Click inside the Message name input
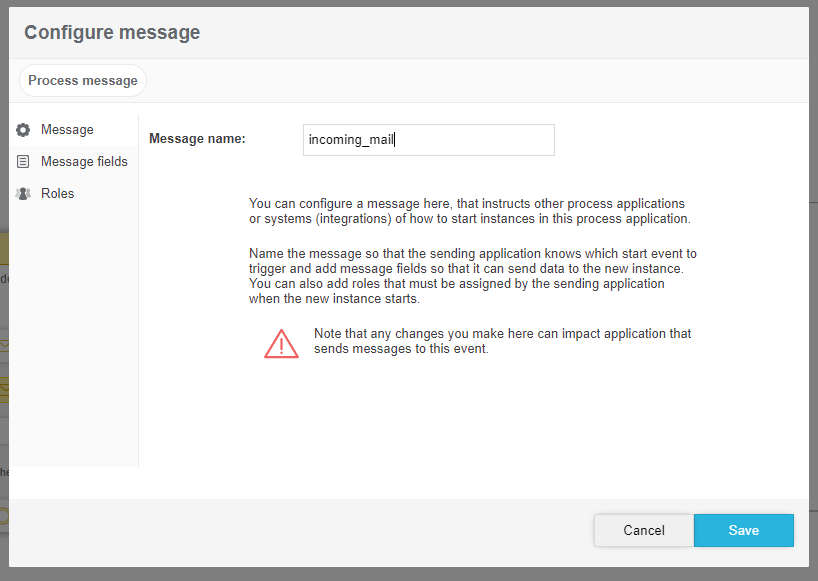This screenshot has height=581, width=818. [428, 139]
